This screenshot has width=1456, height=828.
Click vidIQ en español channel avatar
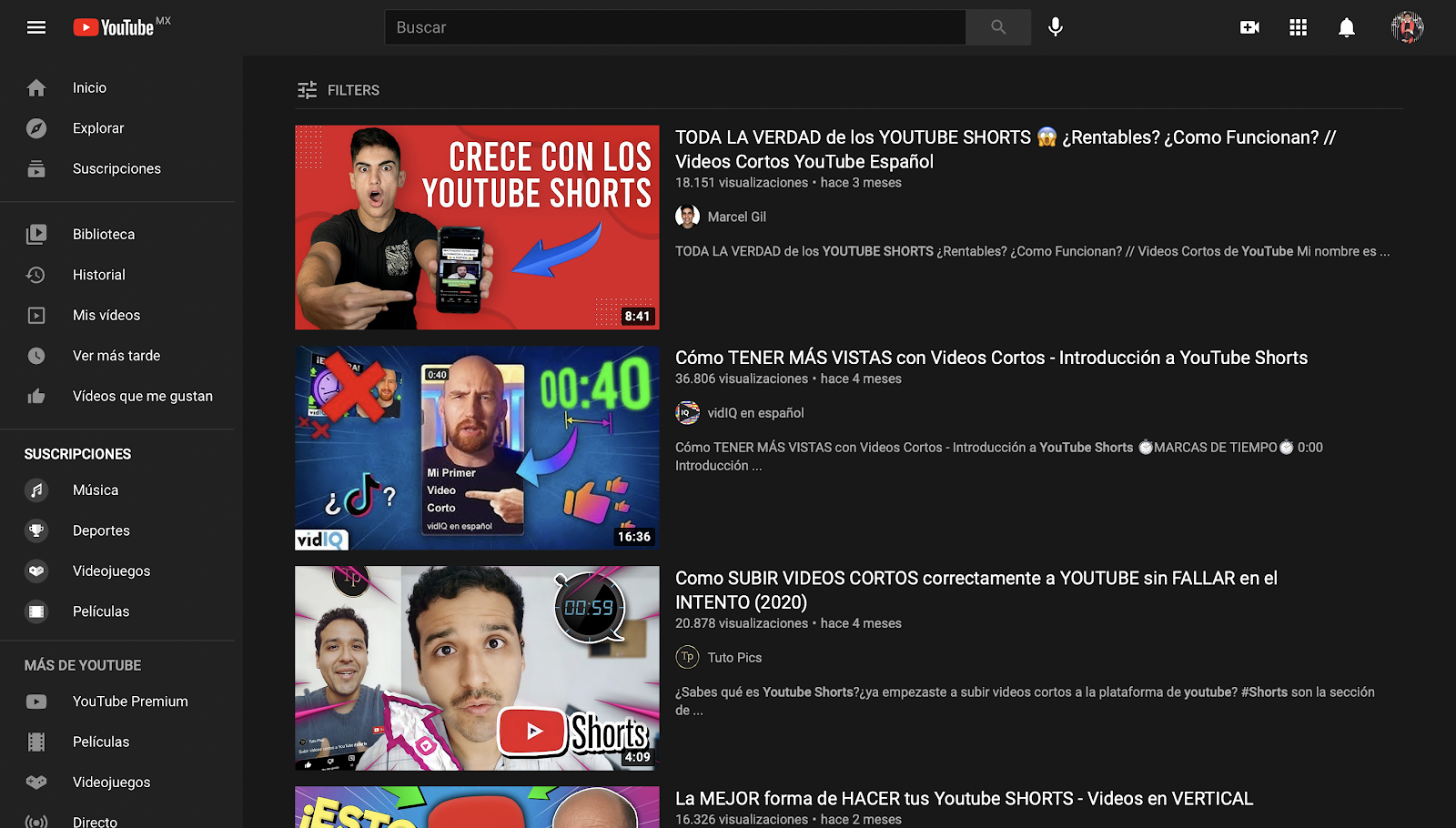(x=687, y=413)
